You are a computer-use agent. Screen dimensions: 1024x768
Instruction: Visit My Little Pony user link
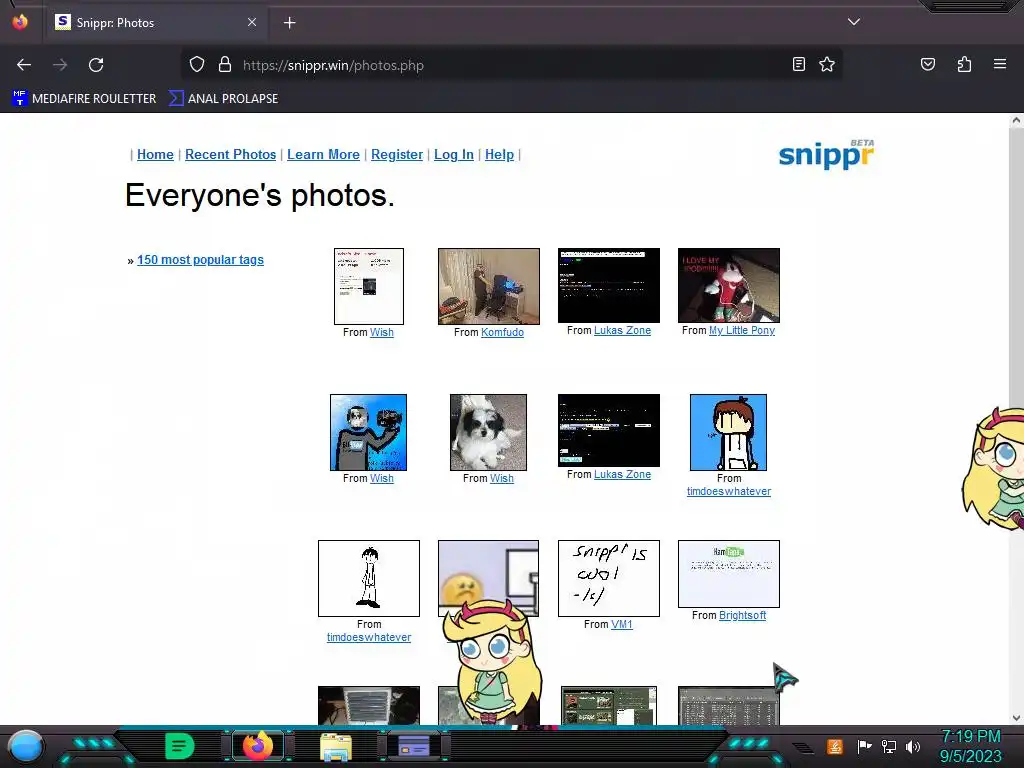(x=742, y=330)
